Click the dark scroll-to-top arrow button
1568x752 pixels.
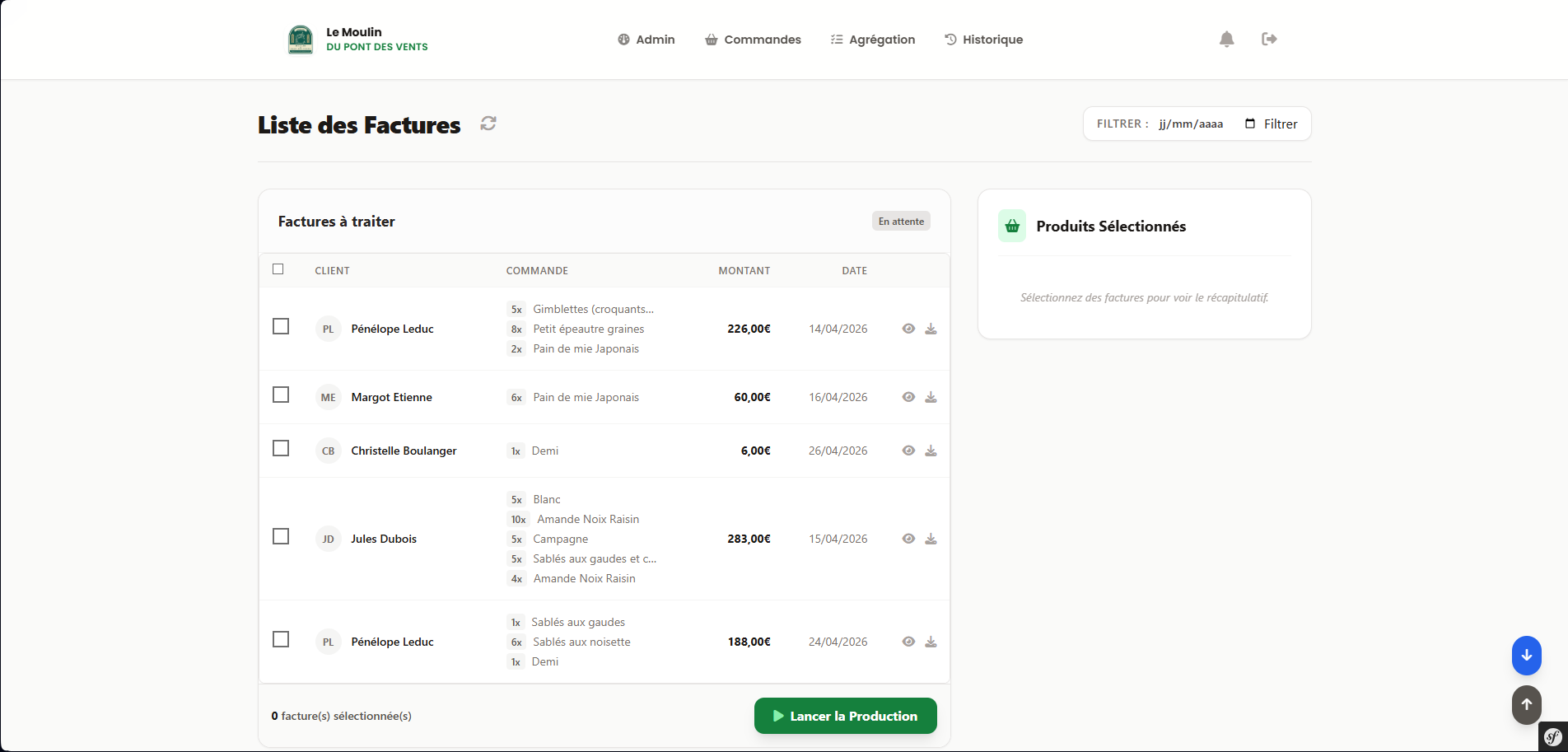[x=1526, y=705]
